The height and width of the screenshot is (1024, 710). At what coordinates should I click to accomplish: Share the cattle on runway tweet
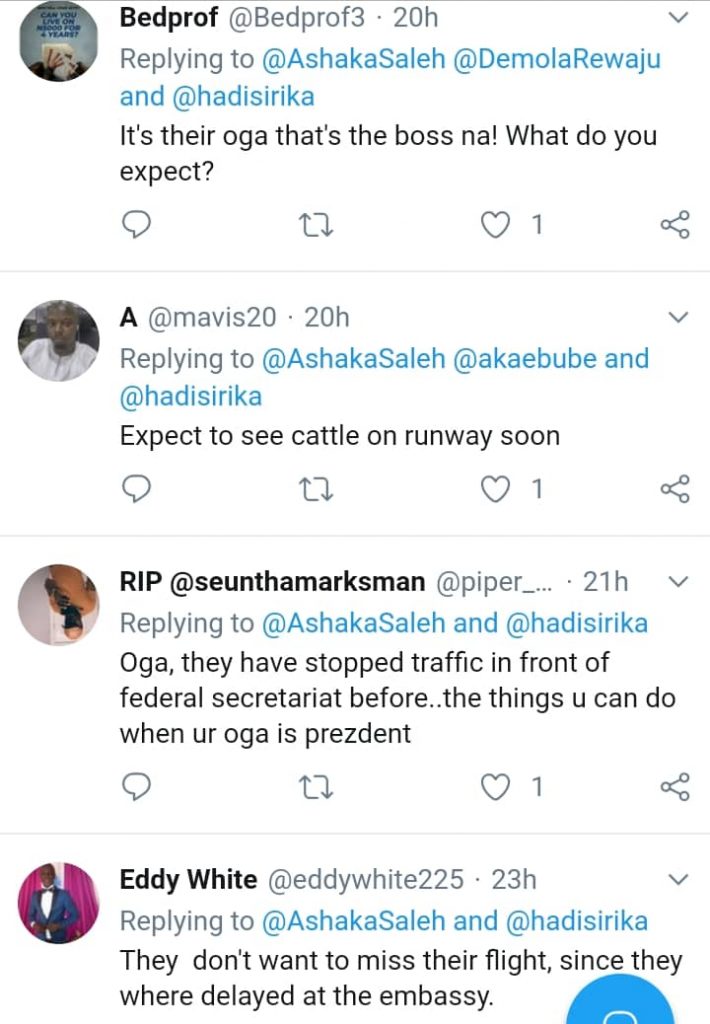pos(675,488)
